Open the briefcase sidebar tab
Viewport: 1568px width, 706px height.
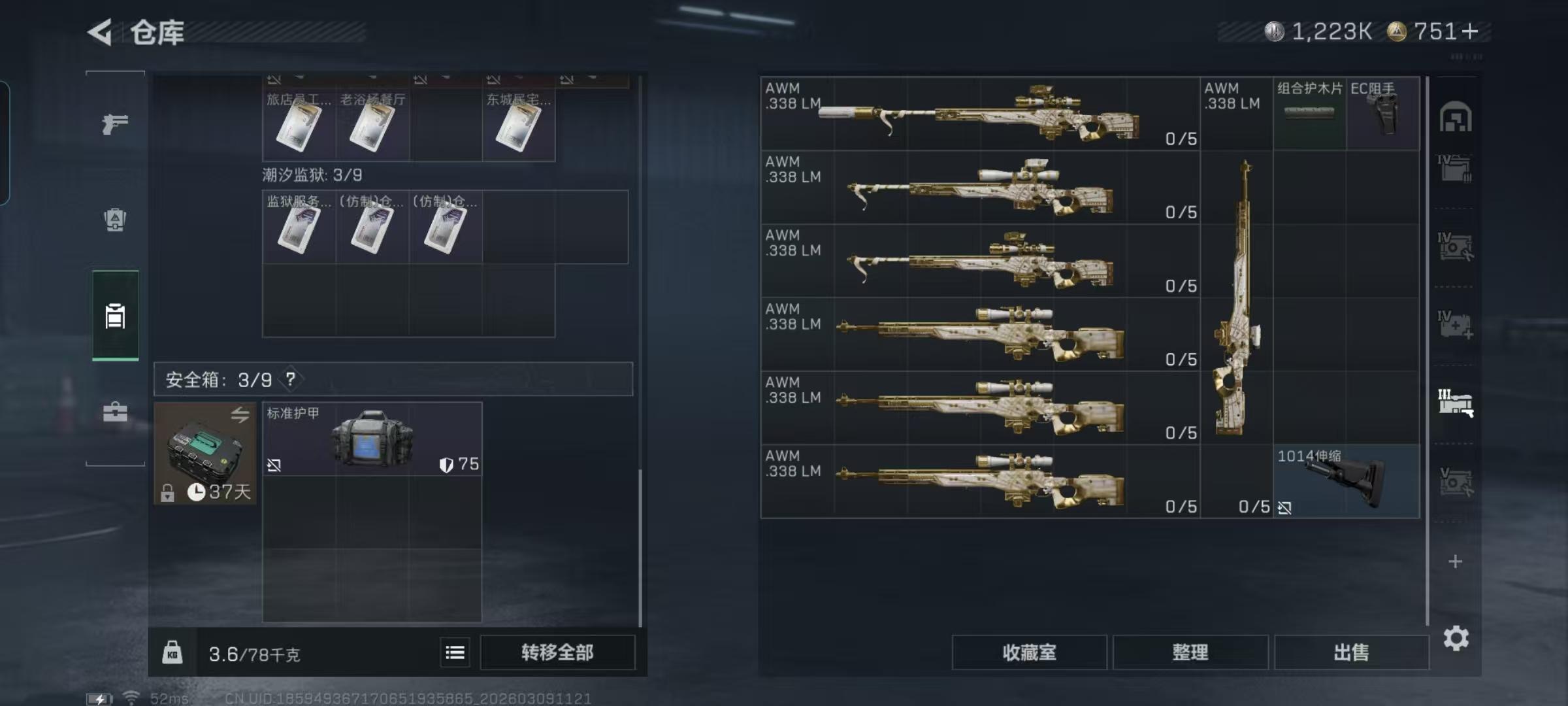pos(115,411)
